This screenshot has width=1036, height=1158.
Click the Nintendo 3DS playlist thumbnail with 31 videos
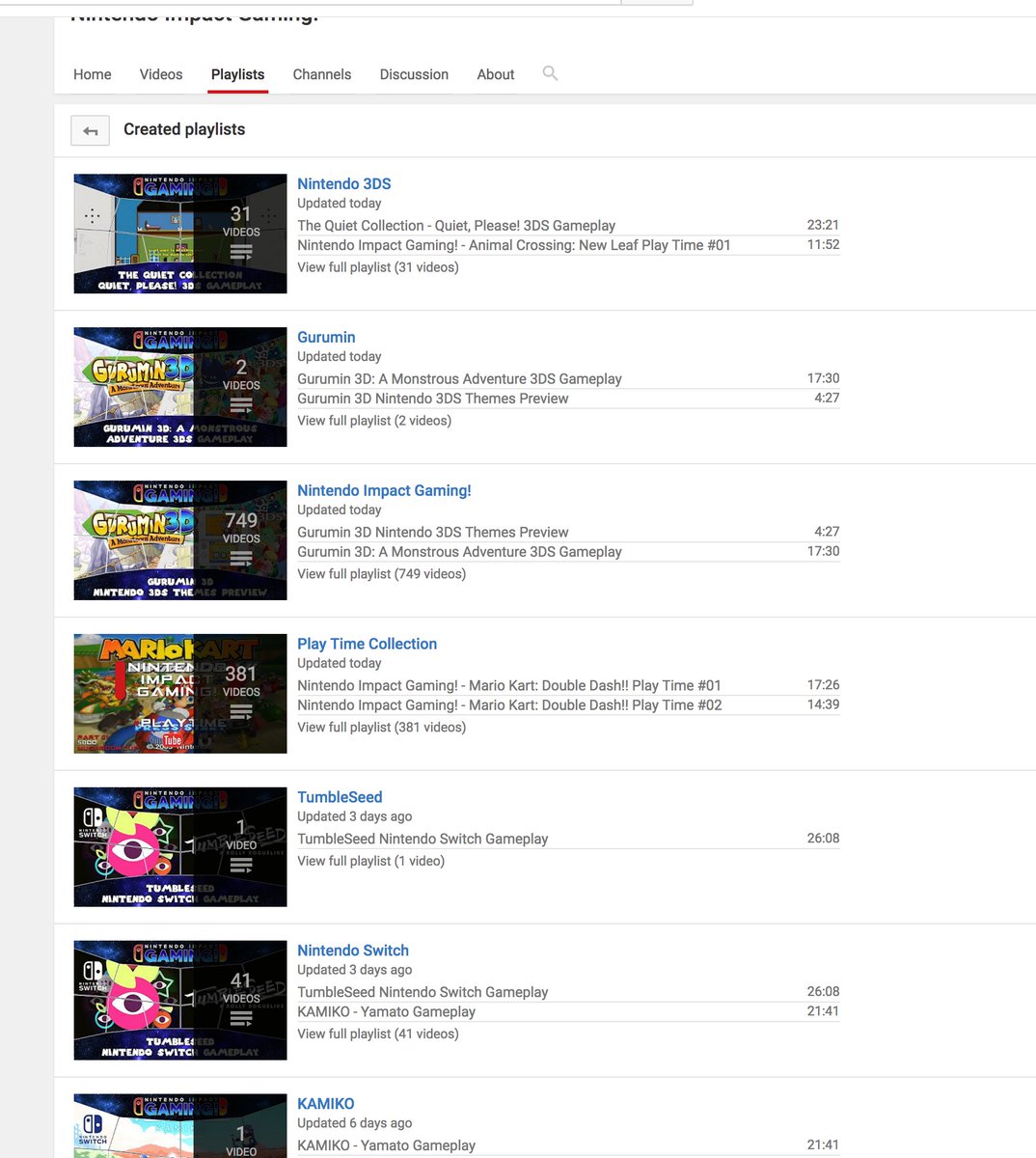[180, 234]
